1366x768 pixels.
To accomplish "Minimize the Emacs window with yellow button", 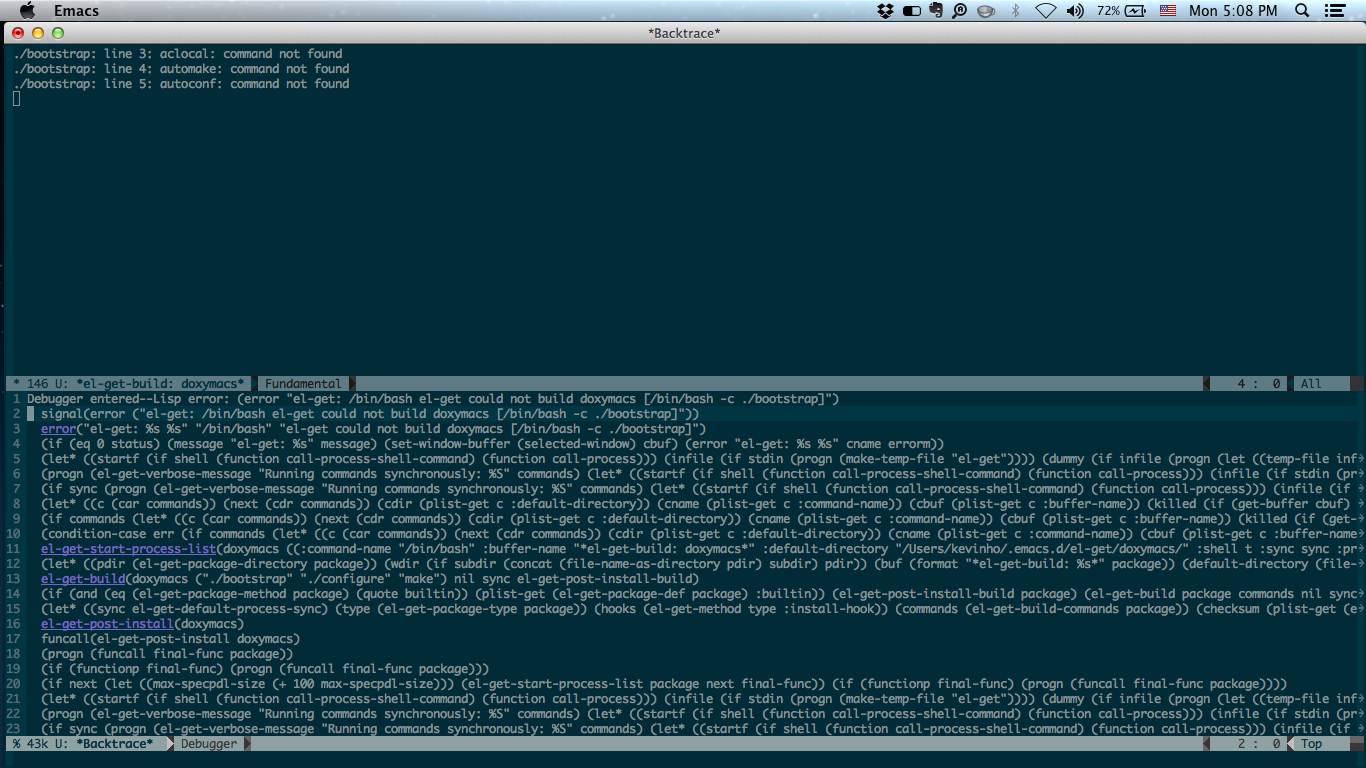I will point(39,32).
